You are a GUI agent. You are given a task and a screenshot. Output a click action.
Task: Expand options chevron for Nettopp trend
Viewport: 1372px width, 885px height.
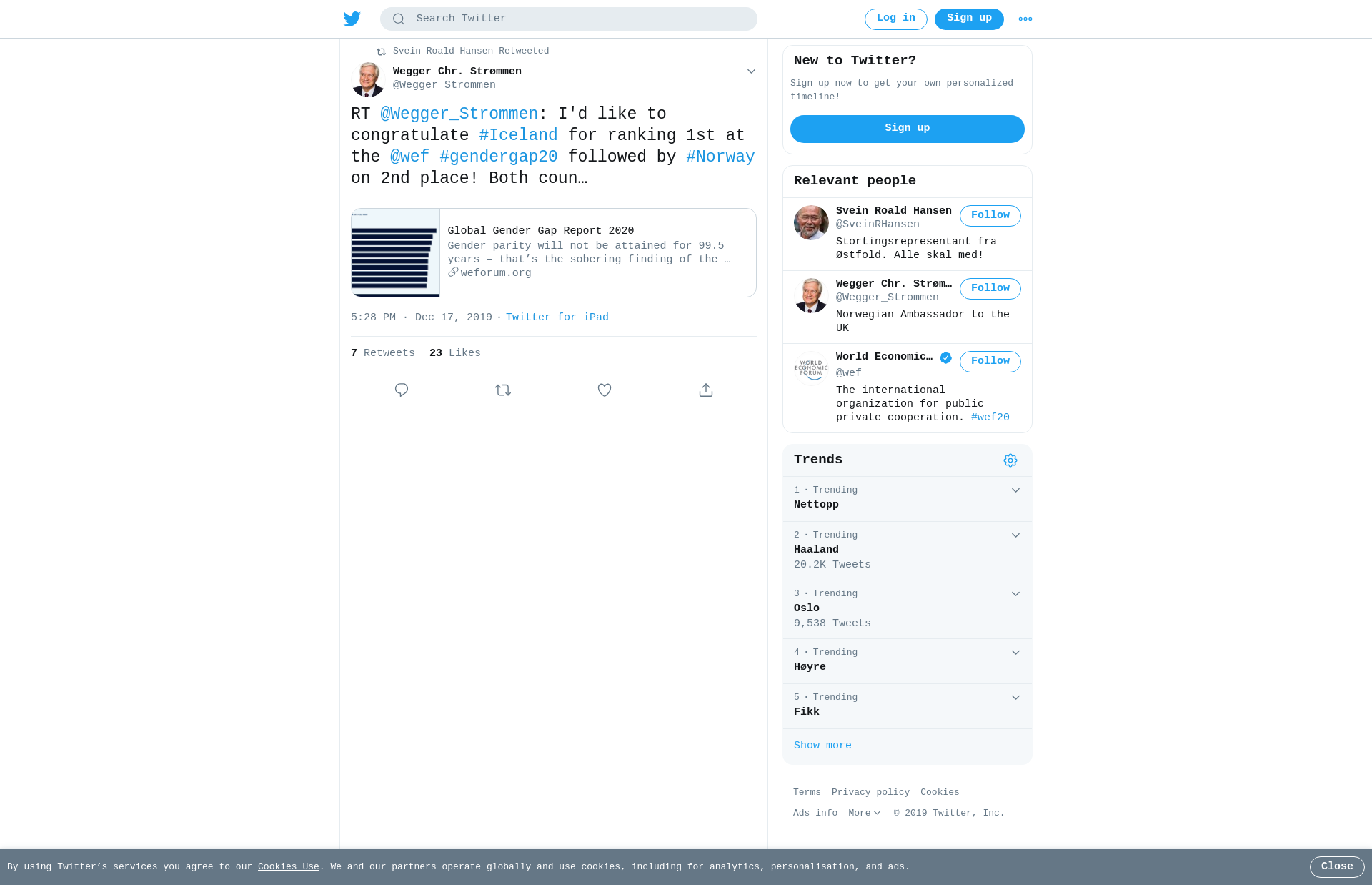pyautogui.click(x=1015, y=490)
